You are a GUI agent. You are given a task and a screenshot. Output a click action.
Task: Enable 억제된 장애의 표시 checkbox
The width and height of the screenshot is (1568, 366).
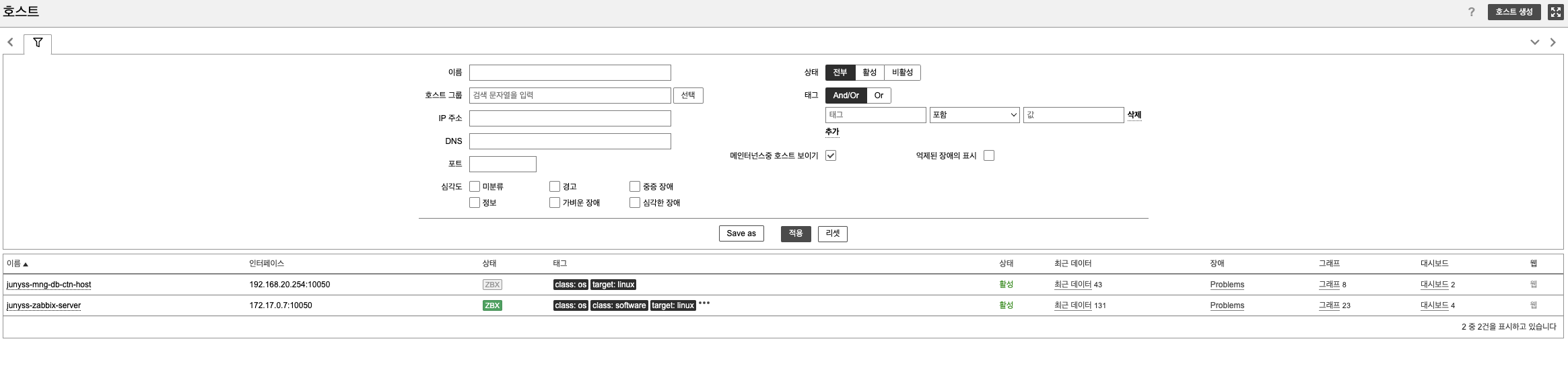pyautogui.click(x=989, y=155)
